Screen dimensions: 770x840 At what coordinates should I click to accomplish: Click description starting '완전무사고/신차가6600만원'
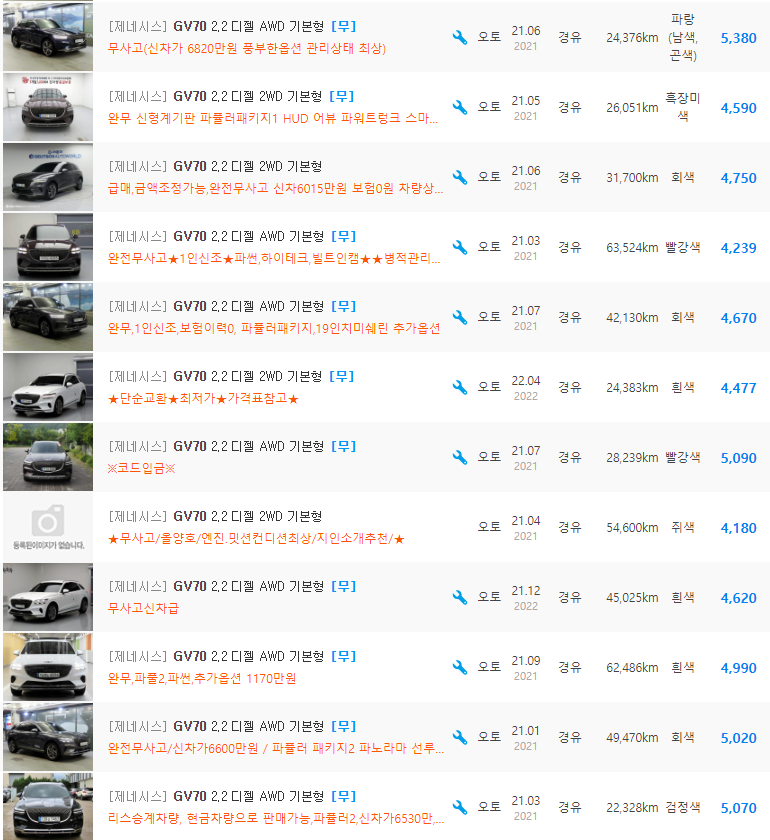click(276, 748)
